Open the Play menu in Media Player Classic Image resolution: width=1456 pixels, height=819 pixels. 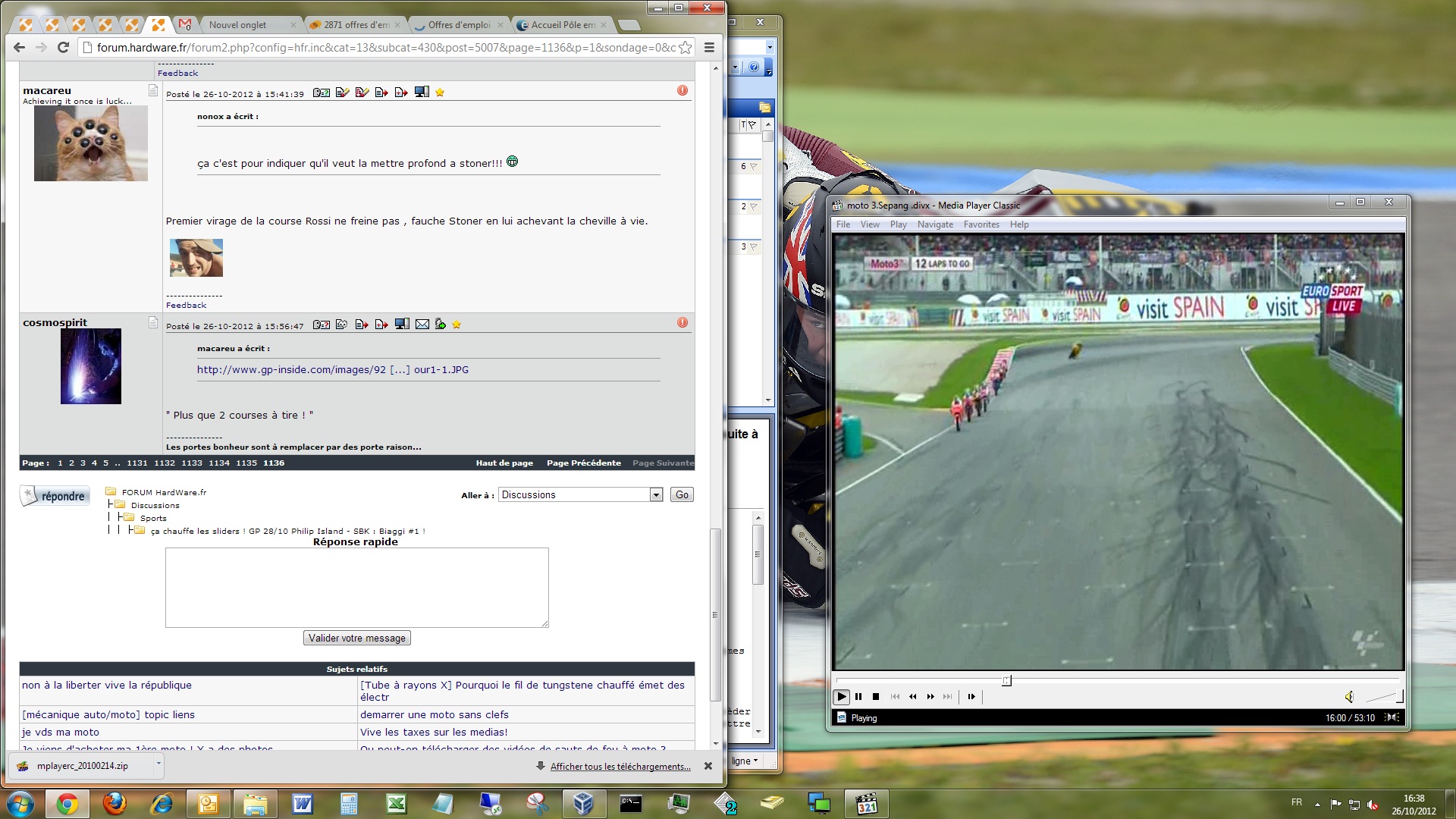point(899,224)
